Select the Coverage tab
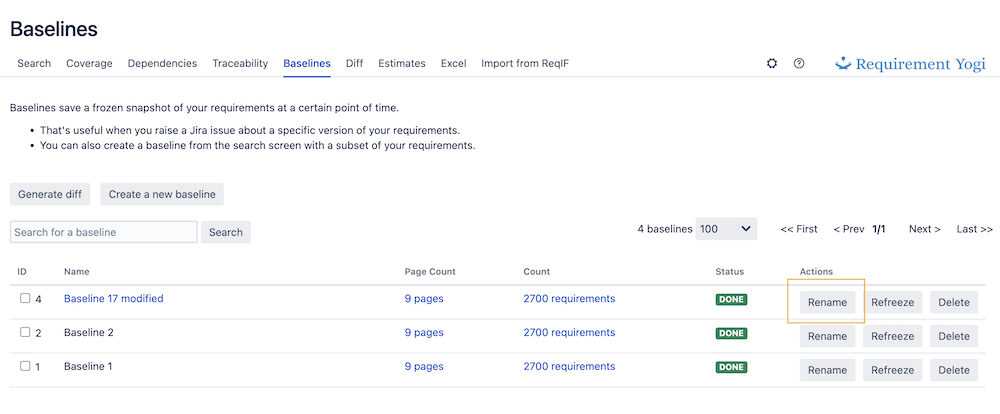1000x414 pixels. [x=89, y=64]
